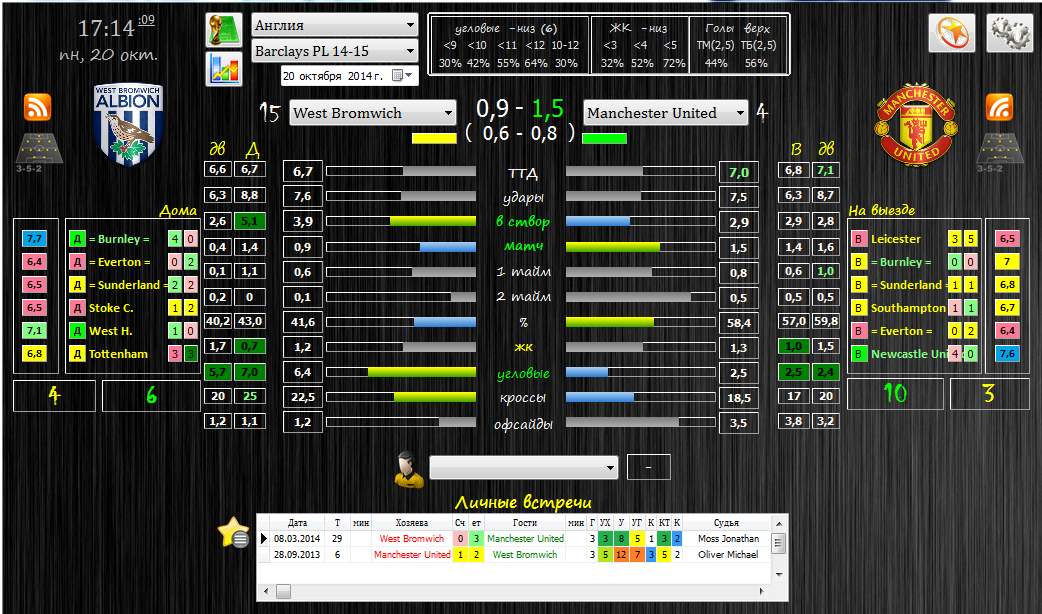Click the orange star favorites button
Image resolution: width=1042 pixels, height=614 pixels.
[x=952, y=33]
